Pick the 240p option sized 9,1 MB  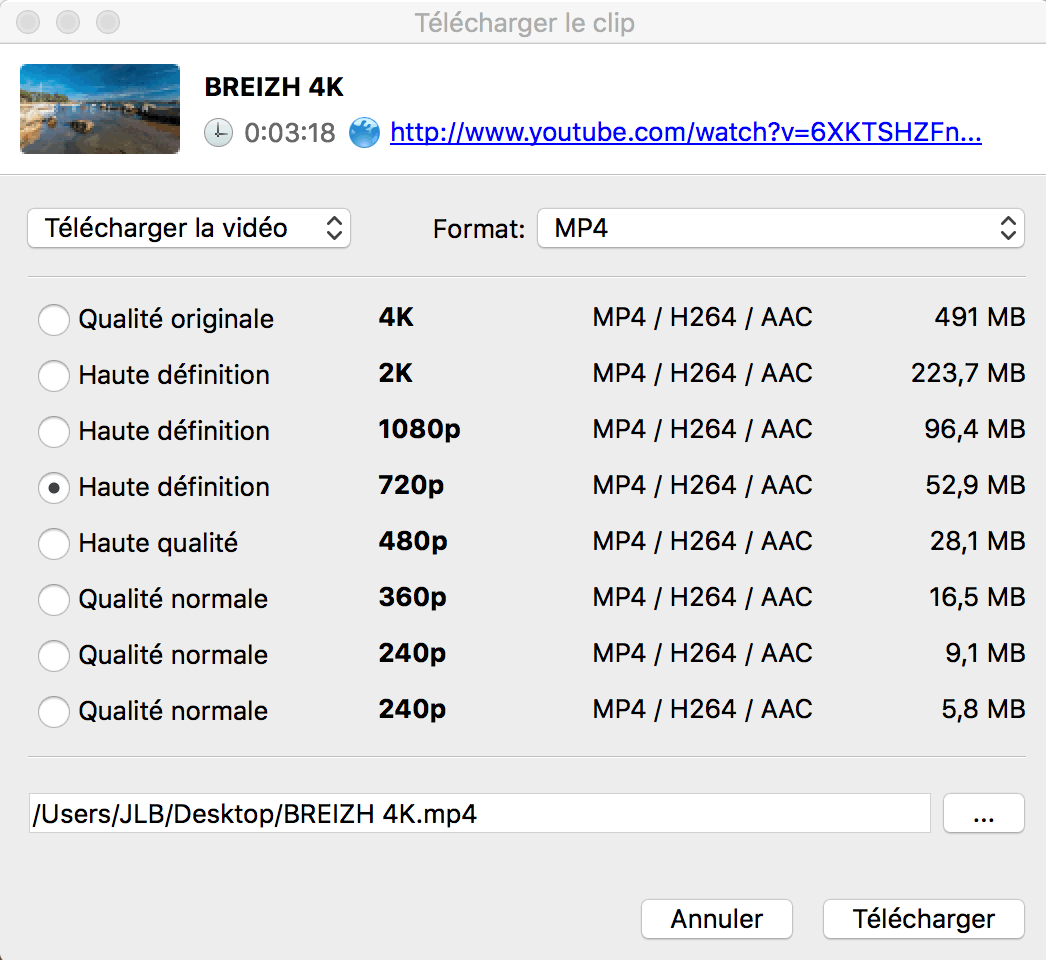coord(54,655)
